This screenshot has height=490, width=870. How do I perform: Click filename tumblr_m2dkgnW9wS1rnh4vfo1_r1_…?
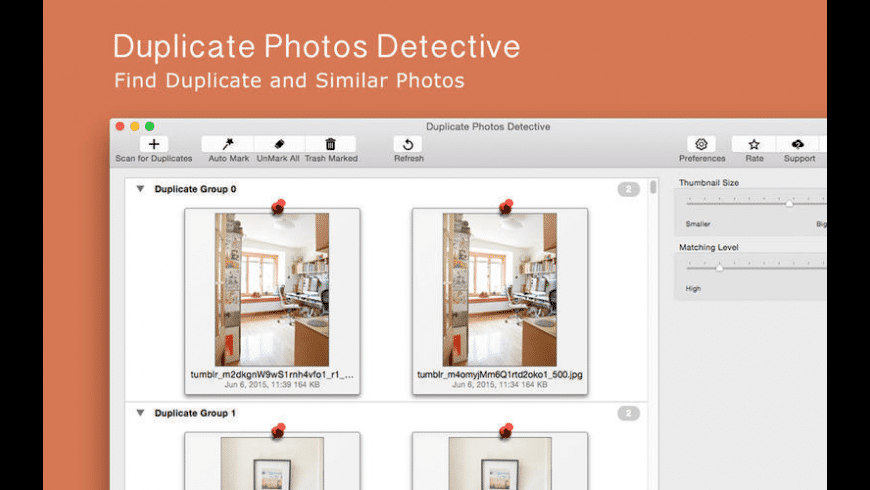272,375
